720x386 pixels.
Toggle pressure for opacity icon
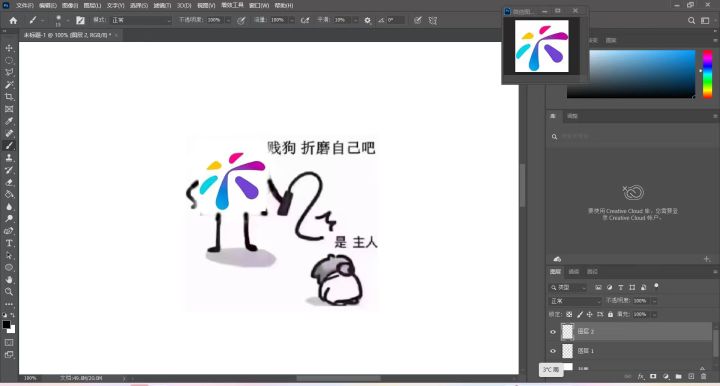[241, 20]
